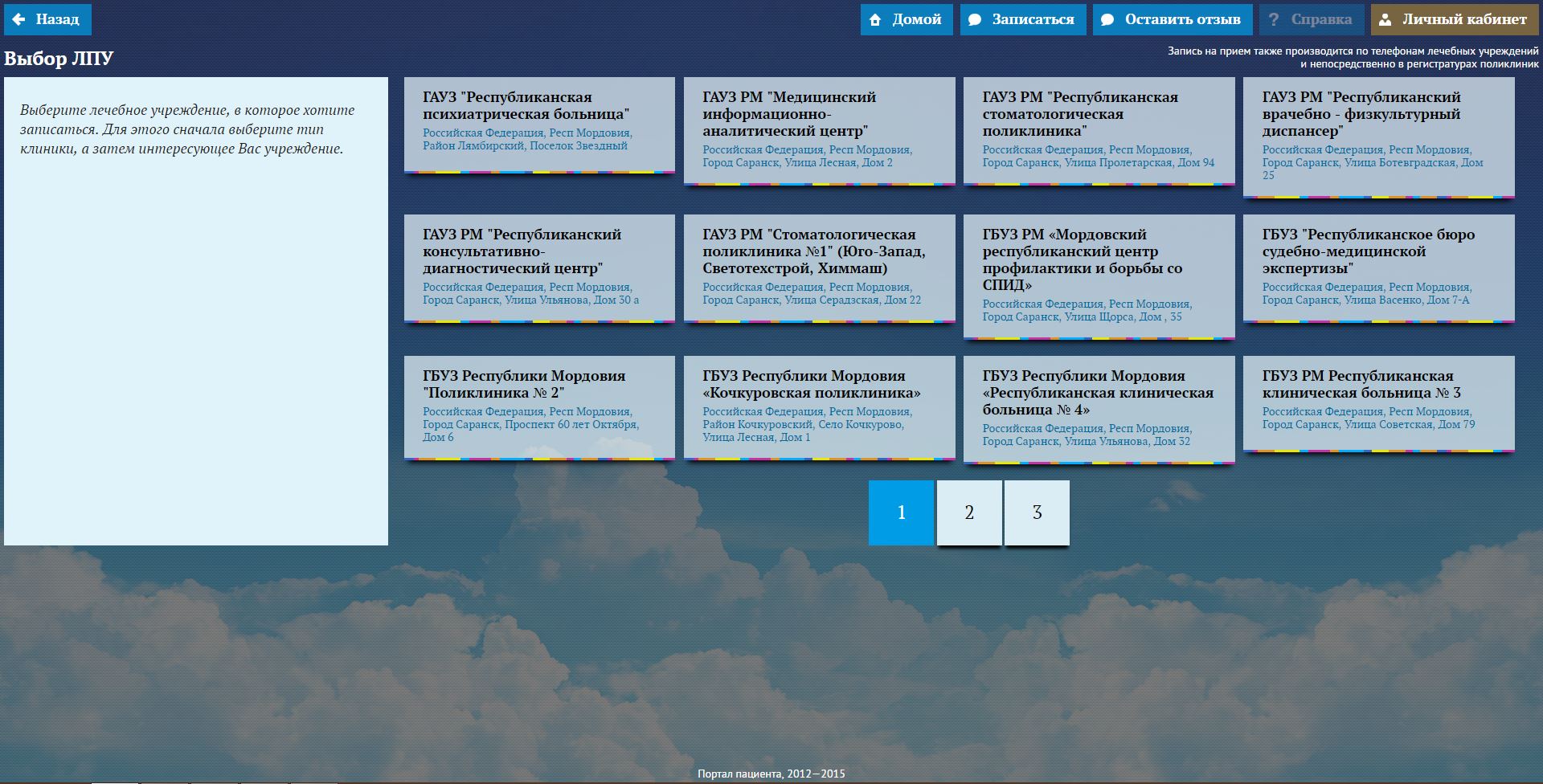This screenshot has width=1543, height=784.
Task: Choose Мордовский центр профилактики и борьбы со СПИД
Action: pos(1099,277)
